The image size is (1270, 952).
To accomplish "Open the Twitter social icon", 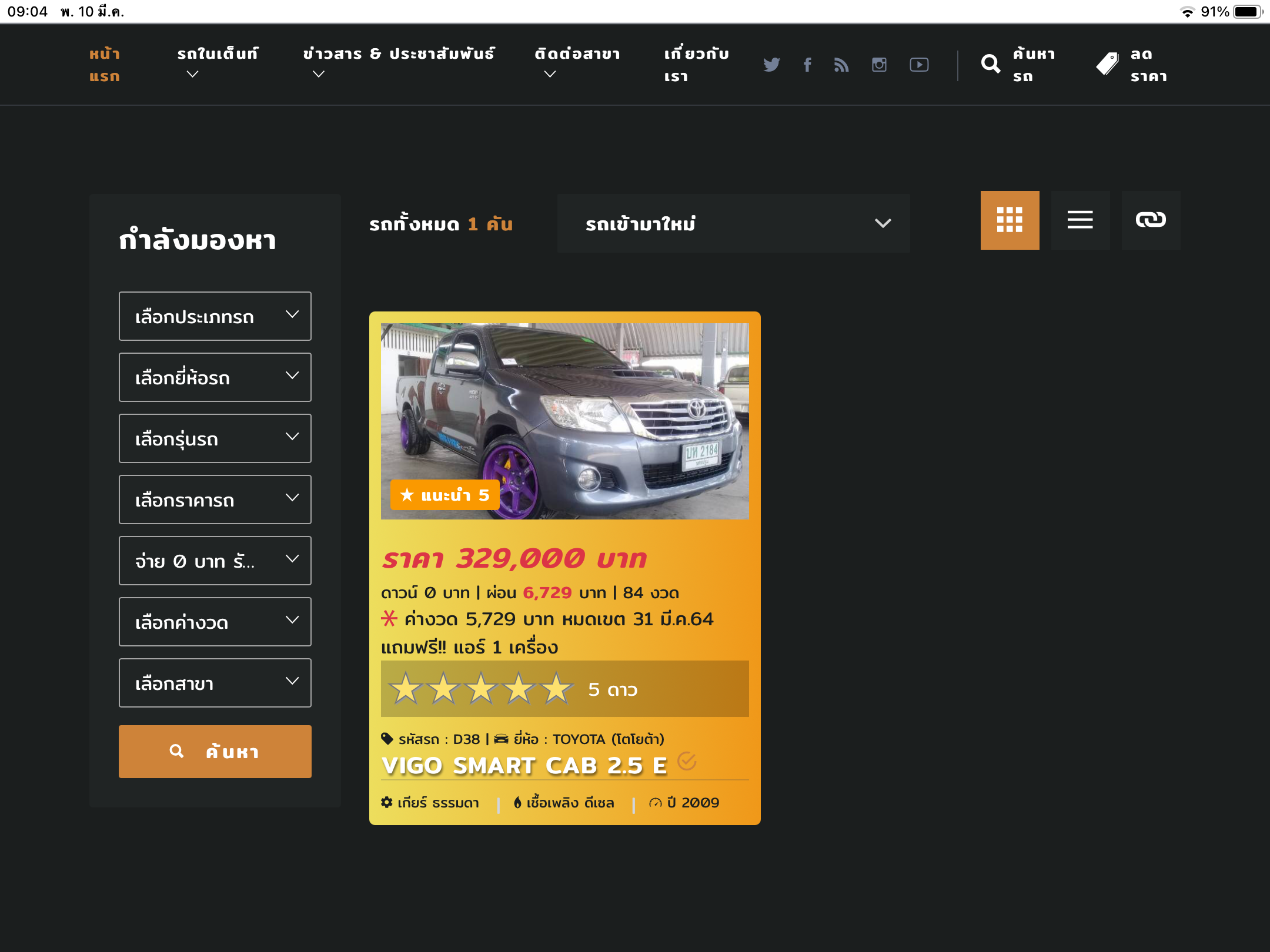I will pos(771,65).
